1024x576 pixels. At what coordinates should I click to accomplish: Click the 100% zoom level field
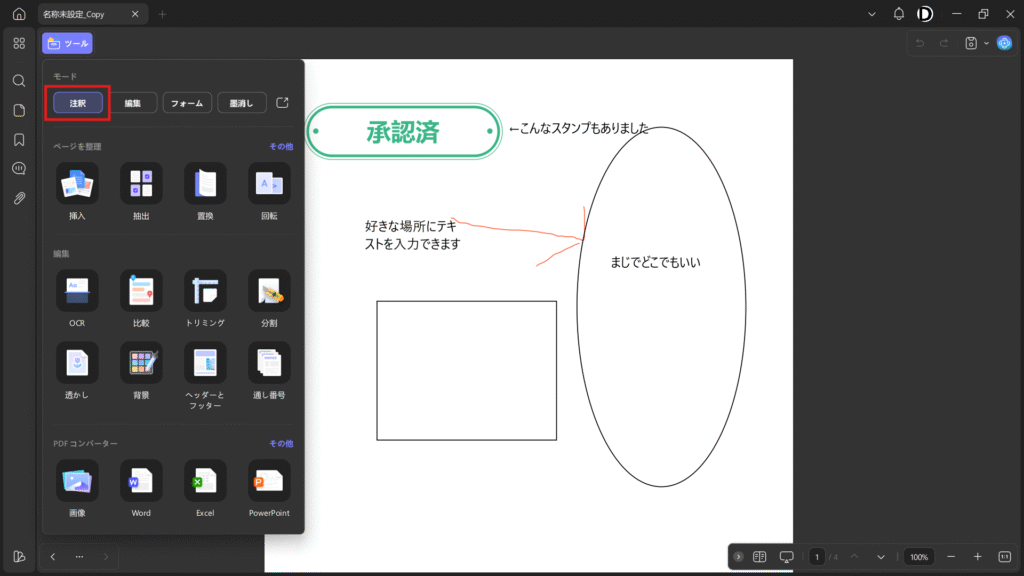coord(919,556)
